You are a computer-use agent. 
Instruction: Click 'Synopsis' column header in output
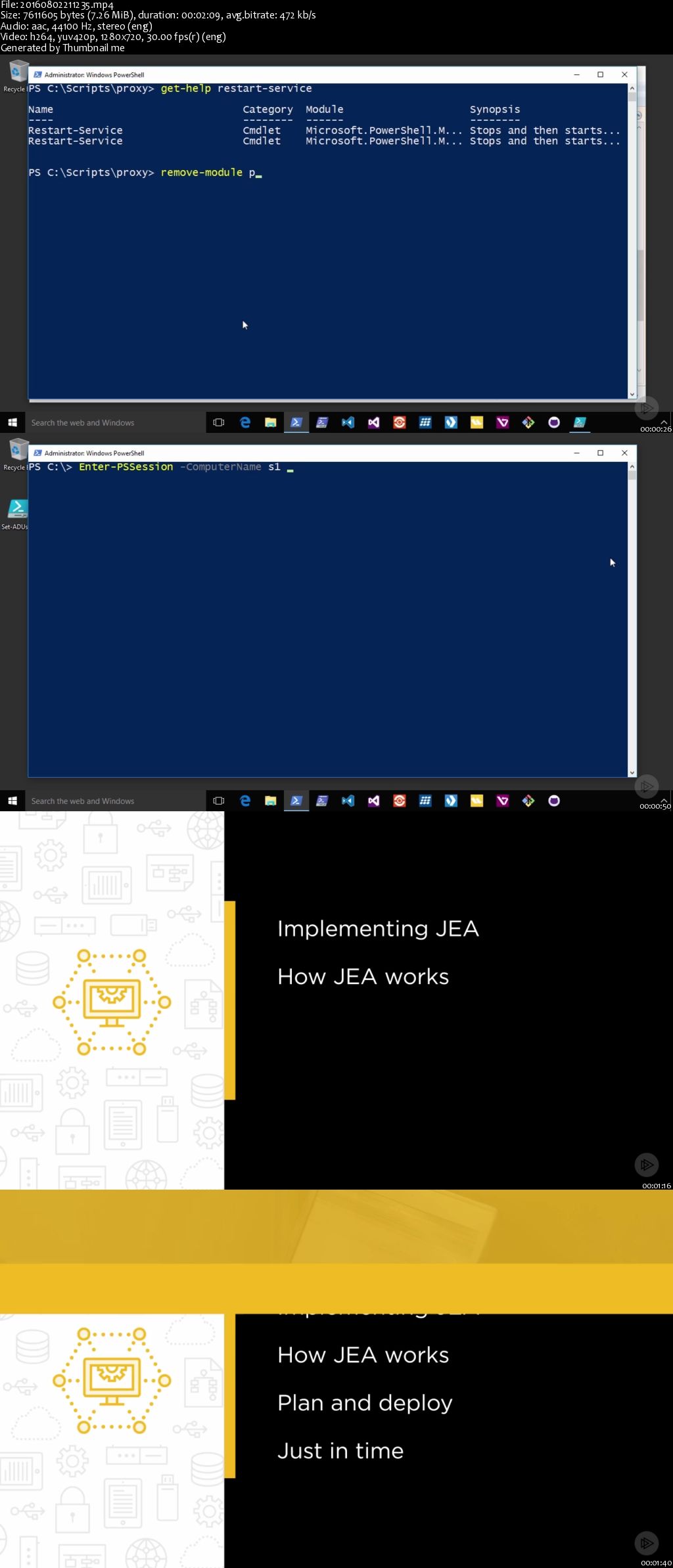495,109
